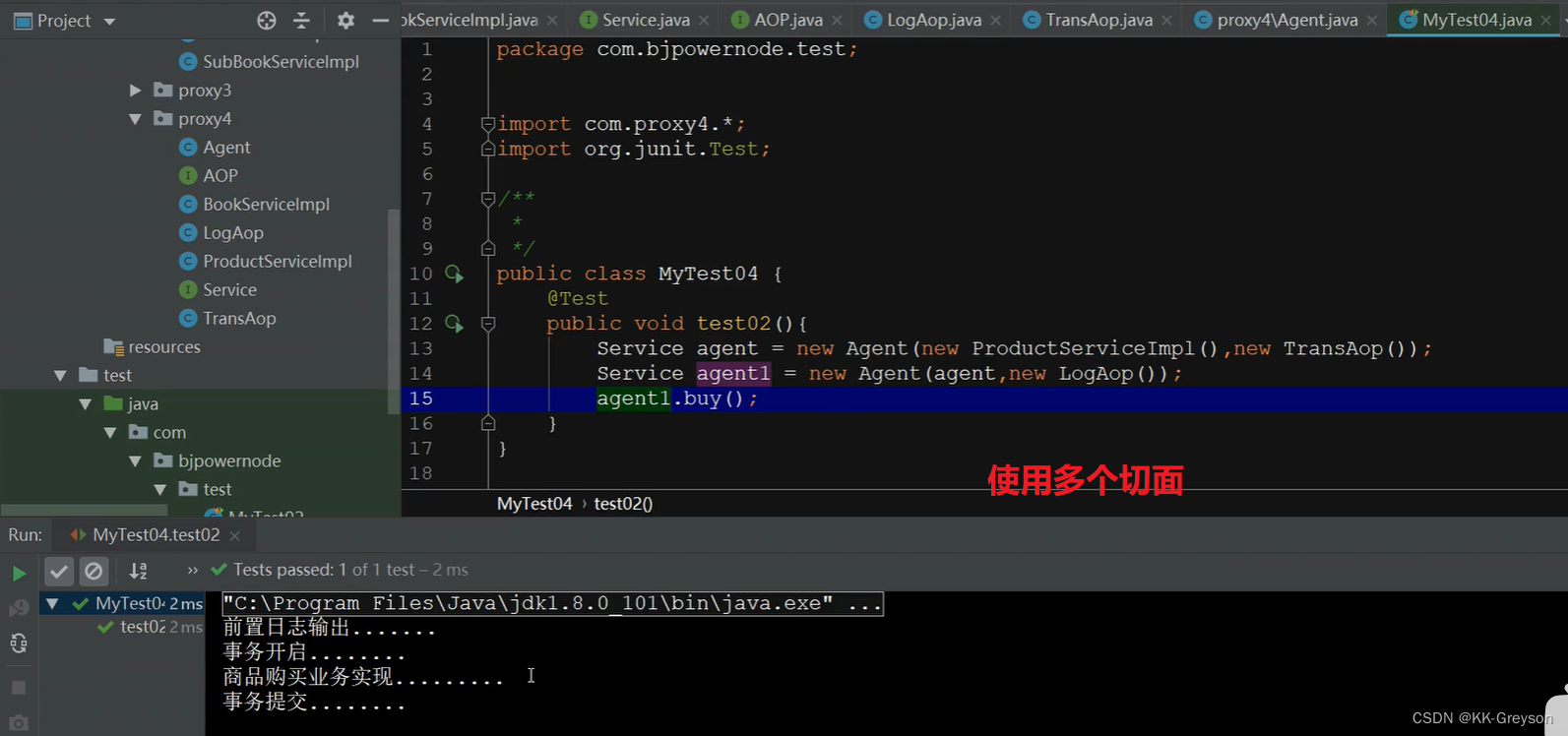Click rerun failed tests icon

coord(19,608)
